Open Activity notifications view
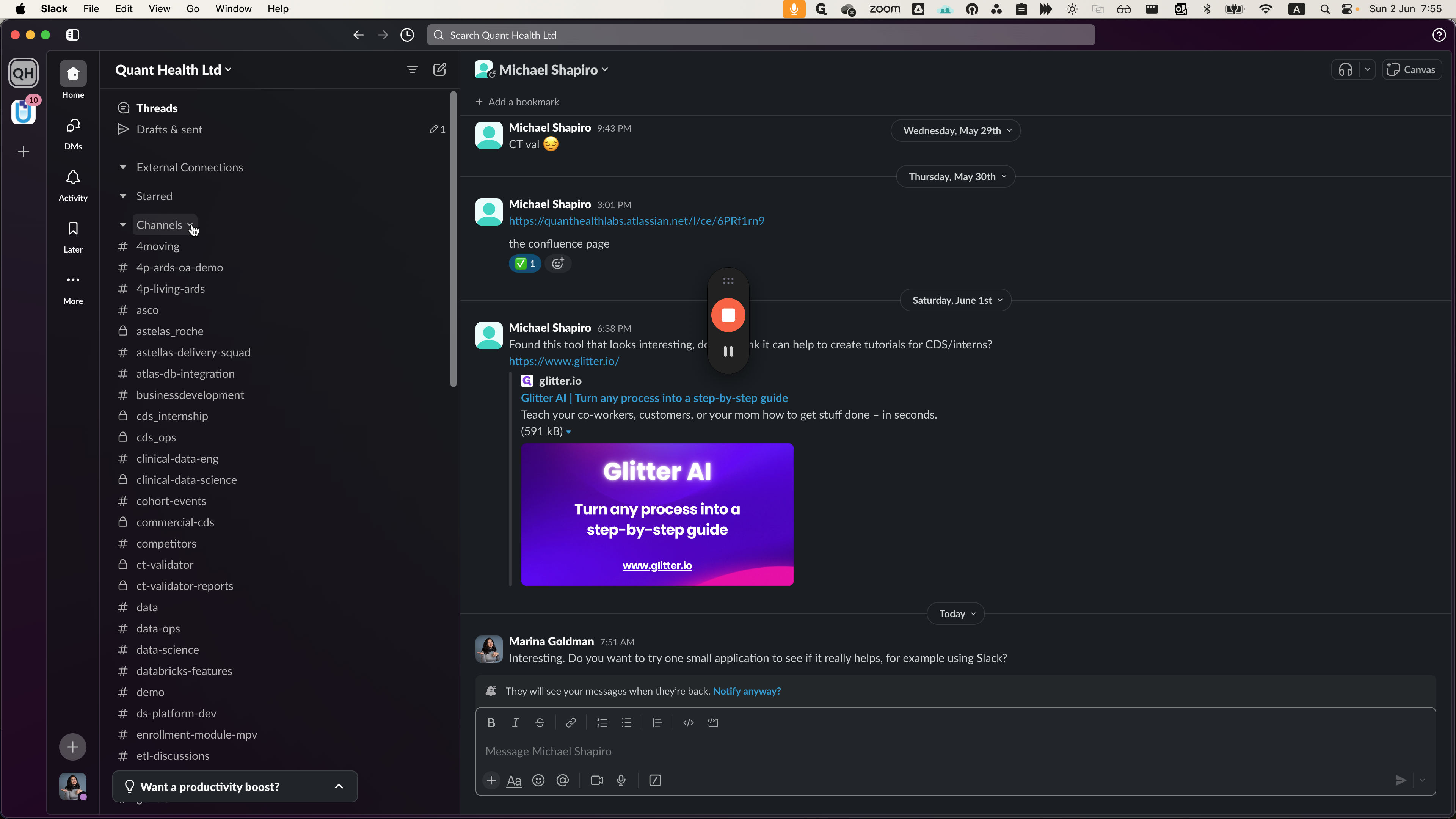 pyautogui.click(x=73, y=185)
